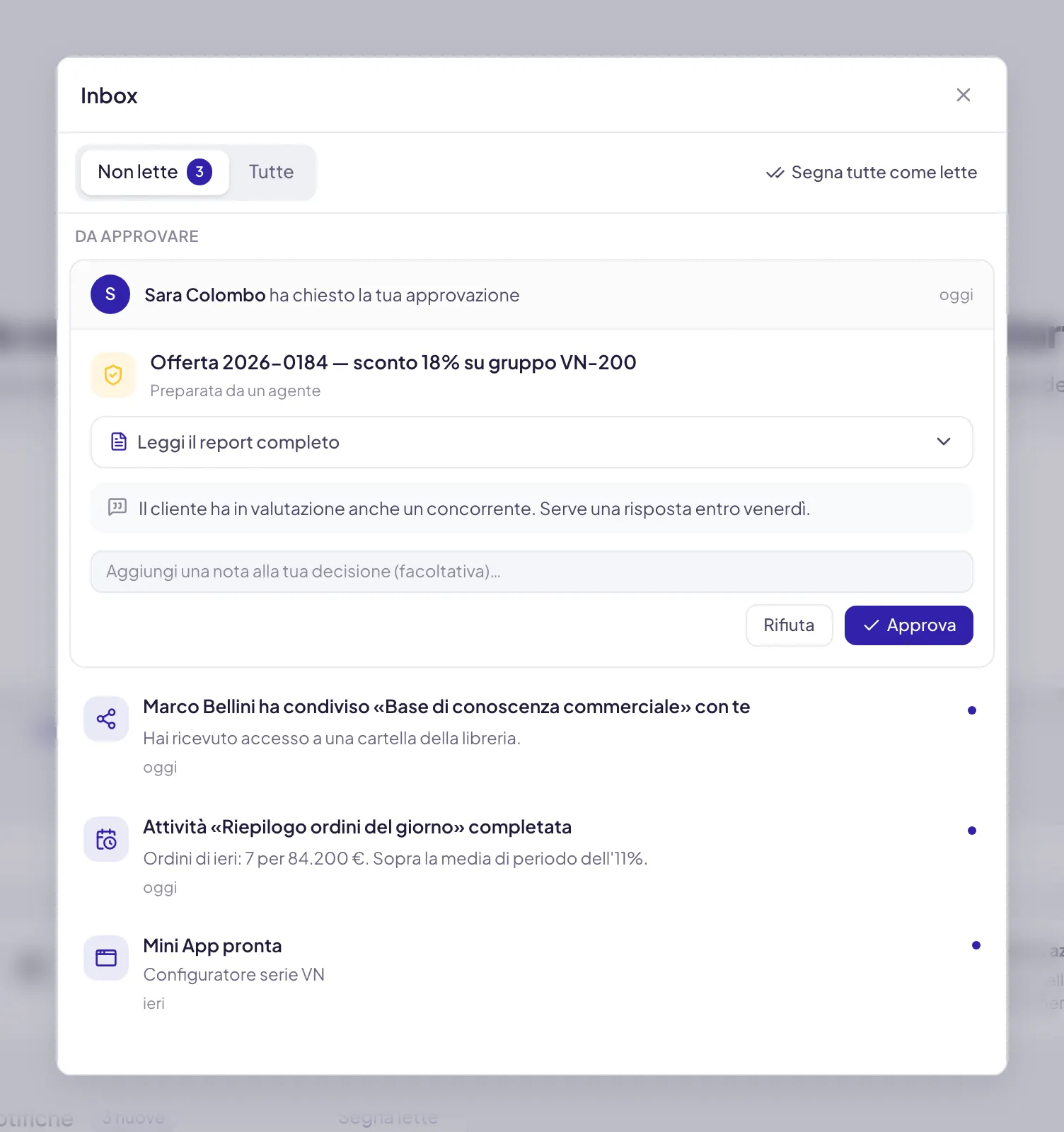Click the quote comment icon before client message
This screenshot has height=1132, width=1064.
(117, 507)
